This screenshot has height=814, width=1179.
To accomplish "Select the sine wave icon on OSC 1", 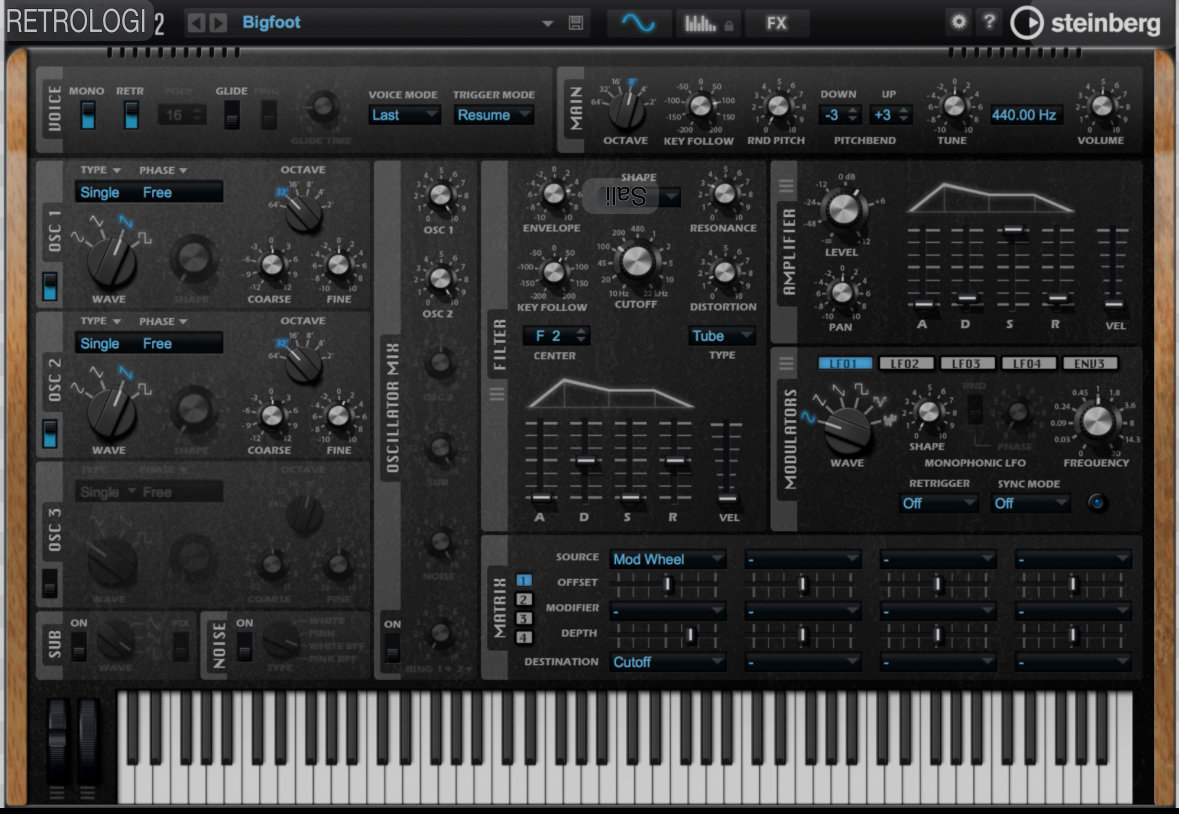I will pyautogui.click(x=77, y=238).
